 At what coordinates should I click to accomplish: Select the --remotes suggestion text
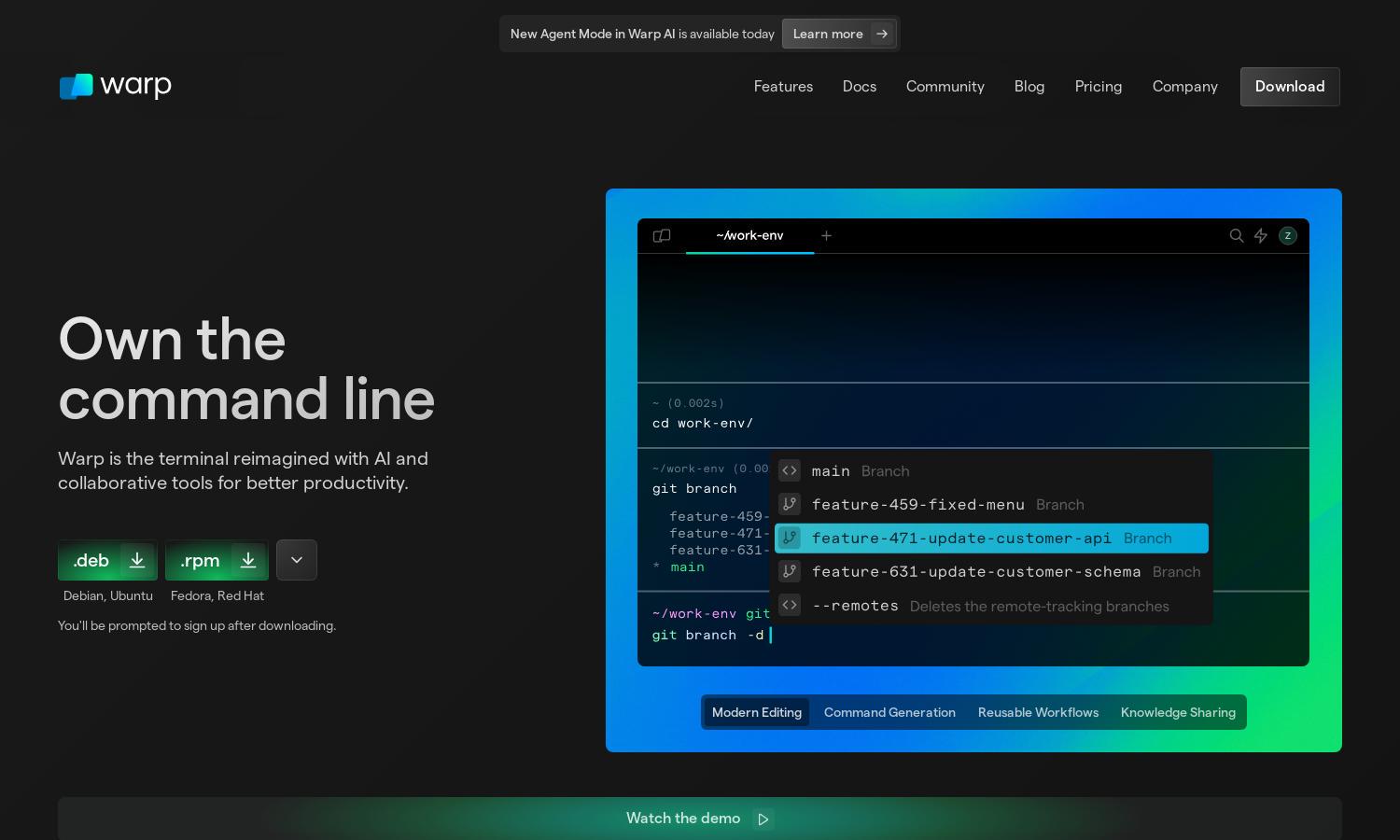pyautogui.click(x=855, y=606)
